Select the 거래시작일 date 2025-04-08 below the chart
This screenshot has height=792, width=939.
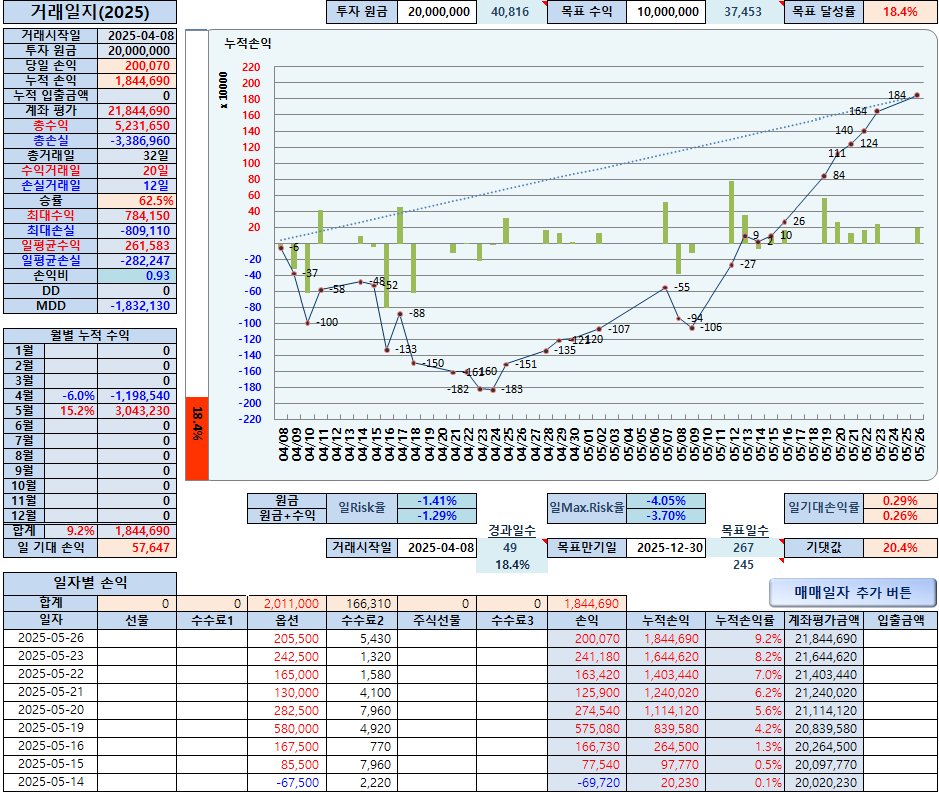click(x=437, y=547)
